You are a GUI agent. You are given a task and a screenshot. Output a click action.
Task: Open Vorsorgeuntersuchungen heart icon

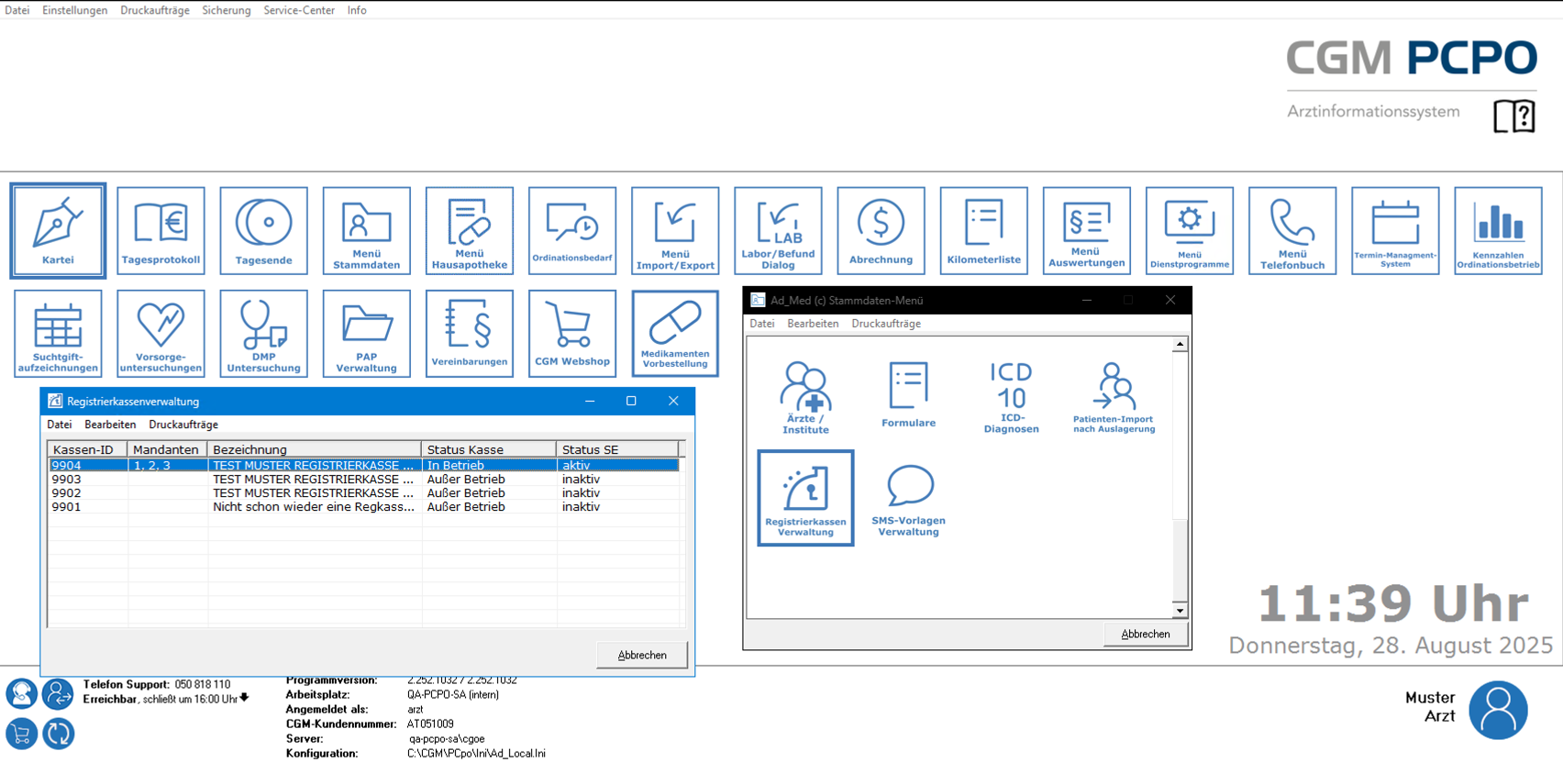click(161, 333)
